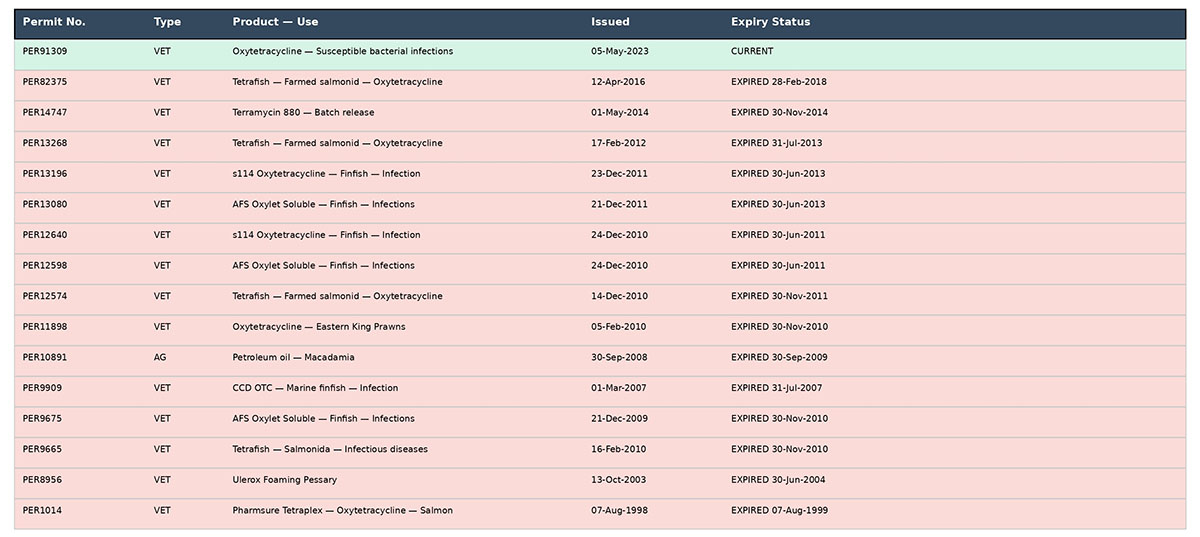Viewport: 1200px width, 537px height.
Task: Click the Type column header
Action: (x=167, y=22)
